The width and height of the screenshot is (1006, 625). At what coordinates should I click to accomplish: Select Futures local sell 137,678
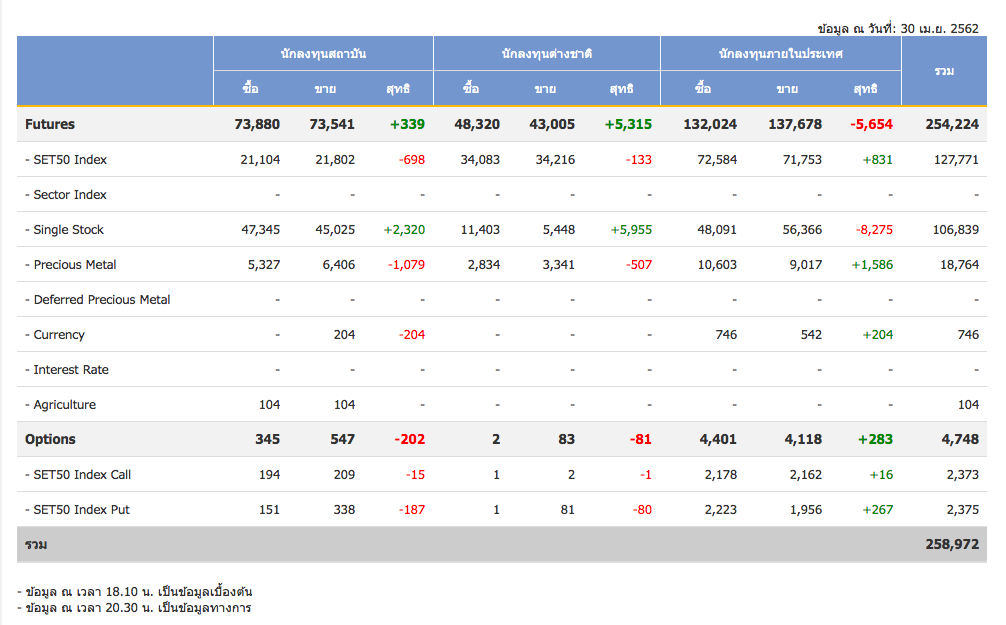click(795, 124)
